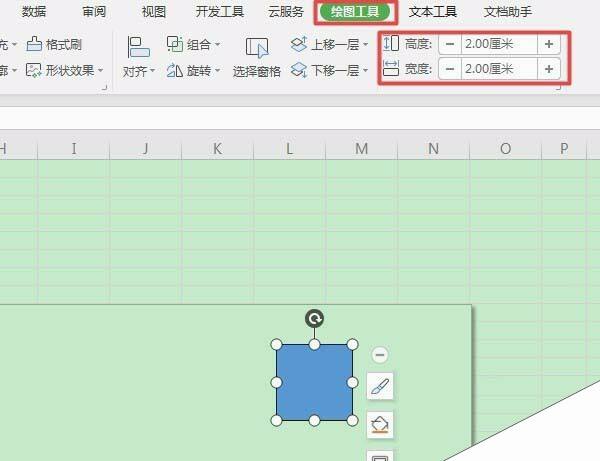Expand the 上移一层 dropdown arrow
Screen dimensions: 600x461
coord(365,45)
